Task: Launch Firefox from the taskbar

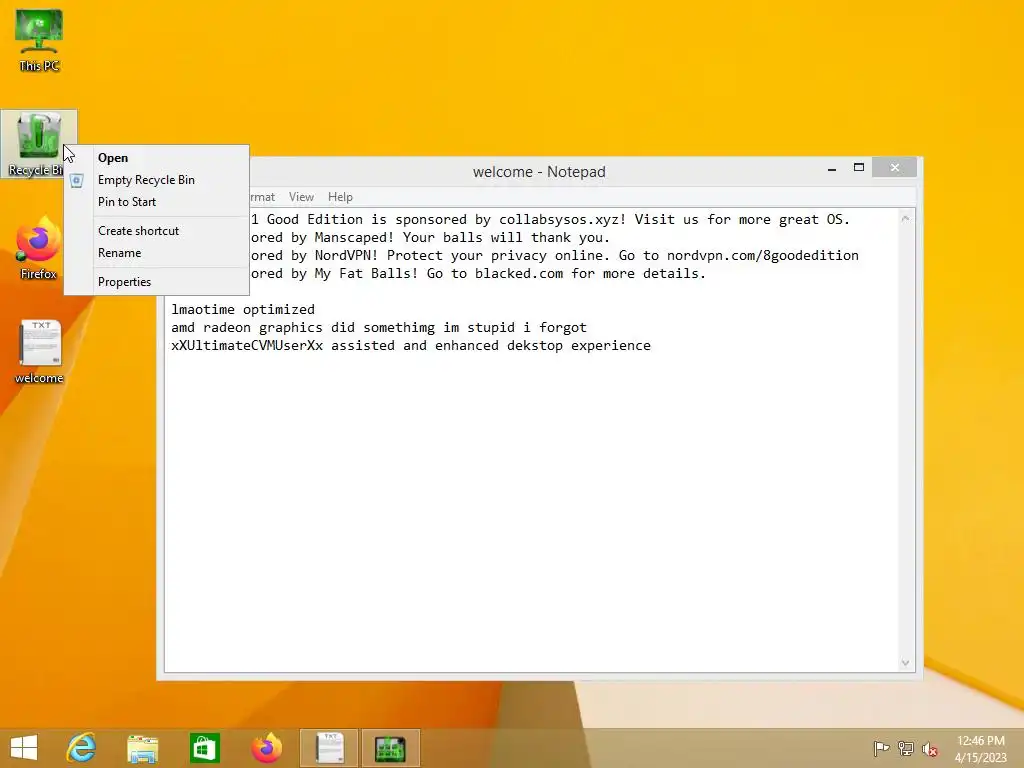Action: click(x=266, y=748)
